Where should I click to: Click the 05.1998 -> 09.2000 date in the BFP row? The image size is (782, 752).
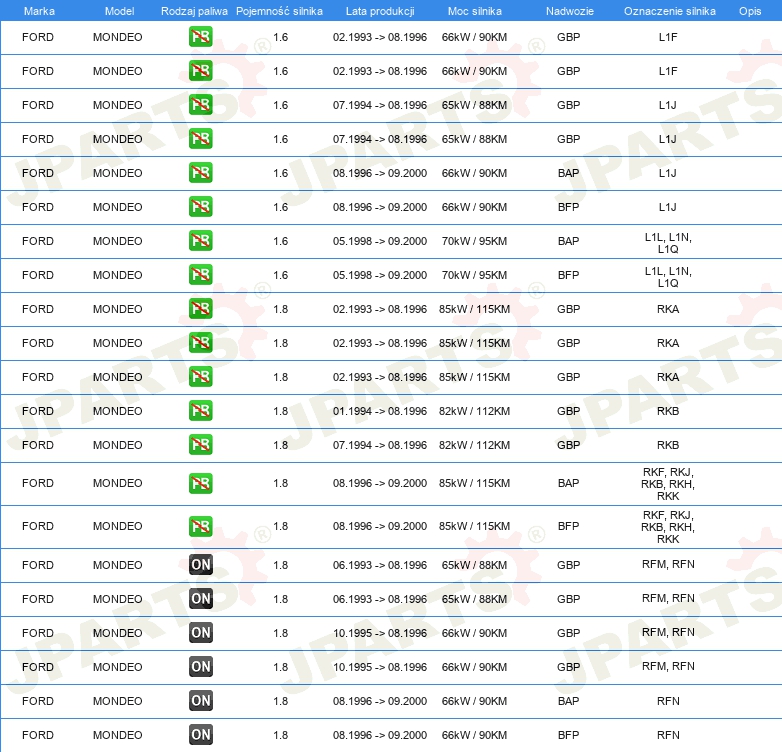coord(380,275)
